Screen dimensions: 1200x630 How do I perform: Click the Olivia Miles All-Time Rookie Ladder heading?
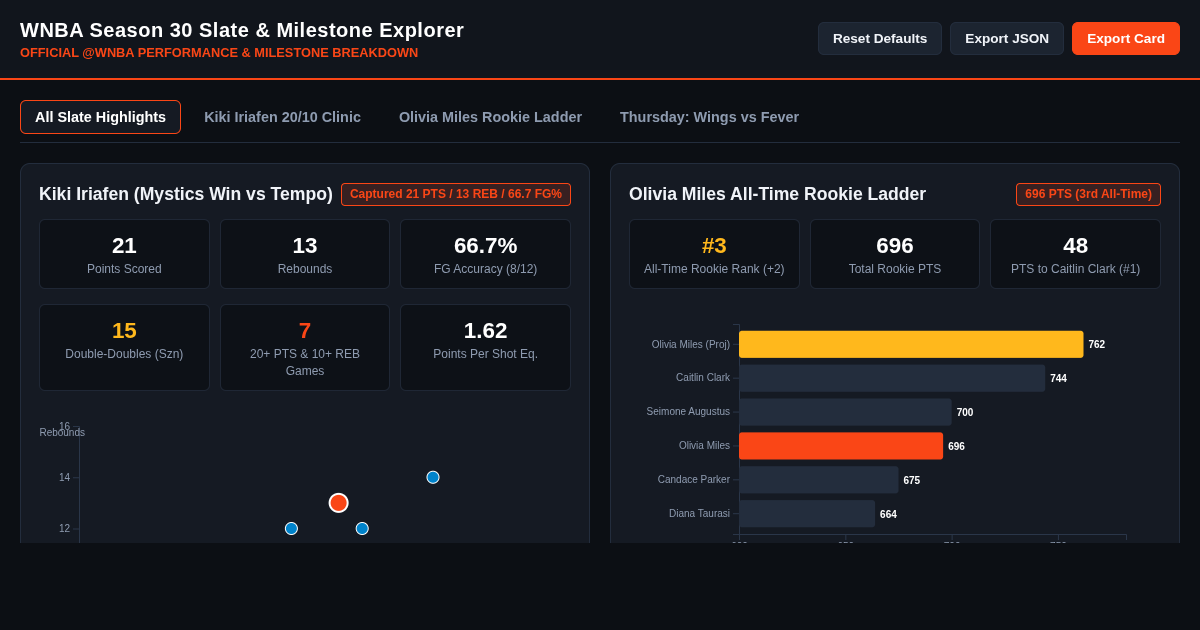pos(777,194)
